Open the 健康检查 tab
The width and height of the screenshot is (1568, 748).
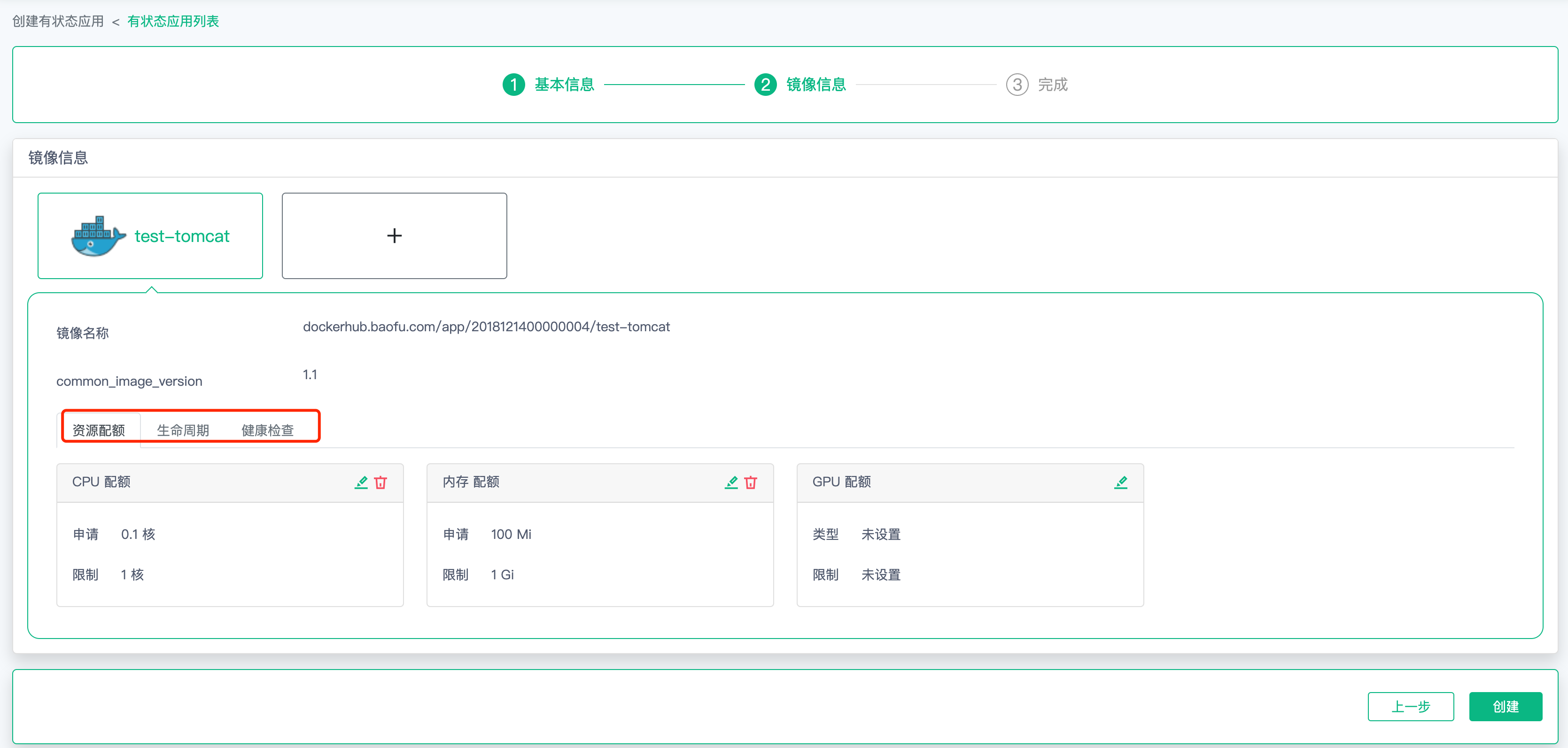267,430
